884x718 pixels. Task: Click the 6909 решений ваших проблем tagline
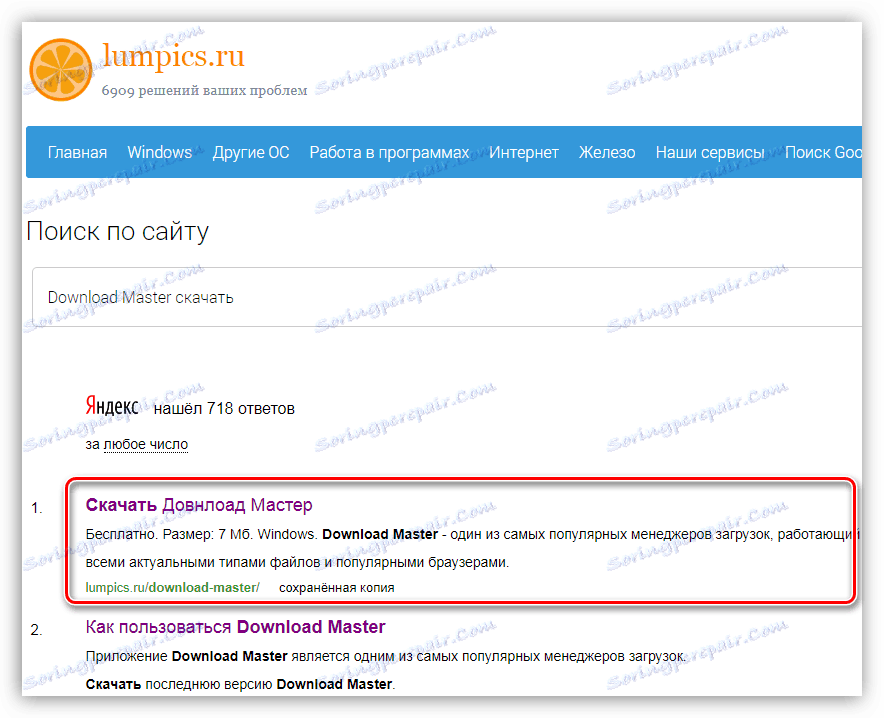pyautogui.click(x=204, y=90)
